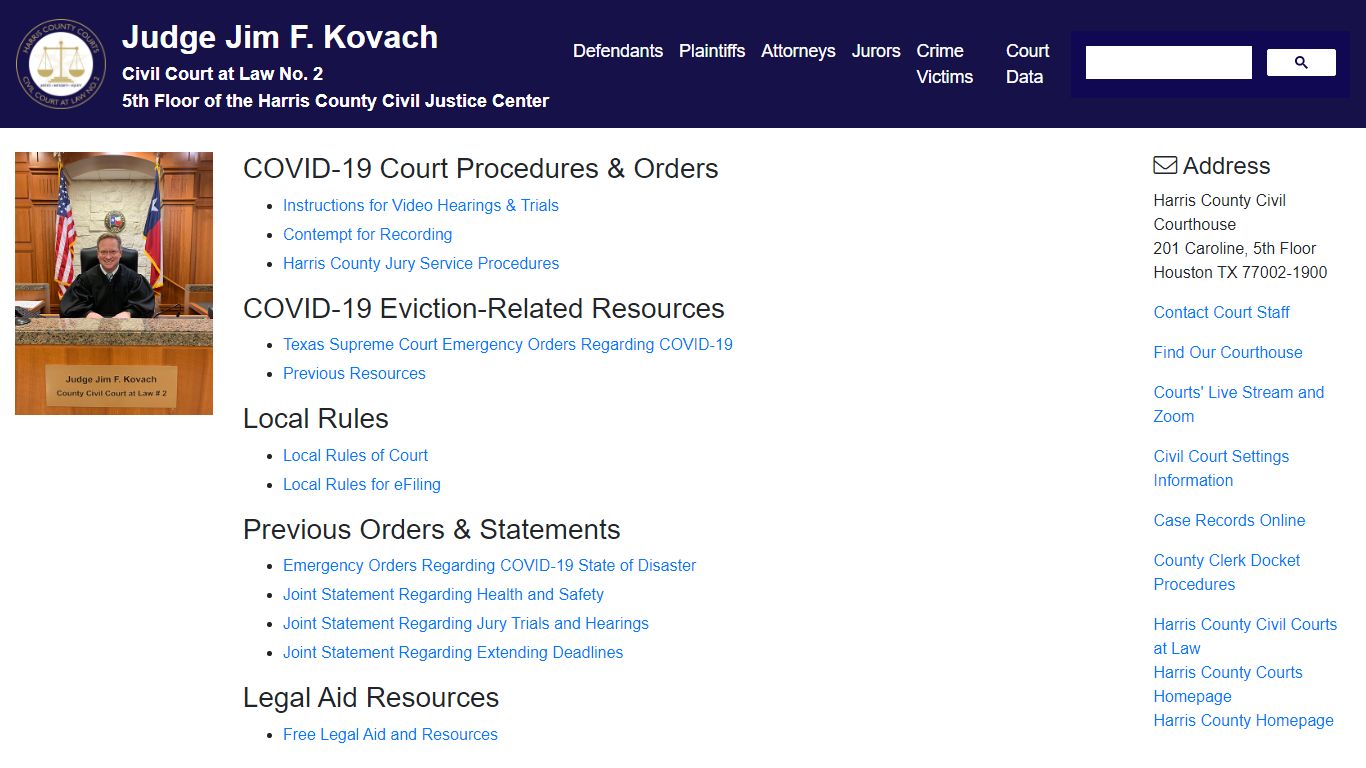Viewport: 1366px width, 768px height.
Task: Open the Contempt for Recording link
Action: pos(367,234)
